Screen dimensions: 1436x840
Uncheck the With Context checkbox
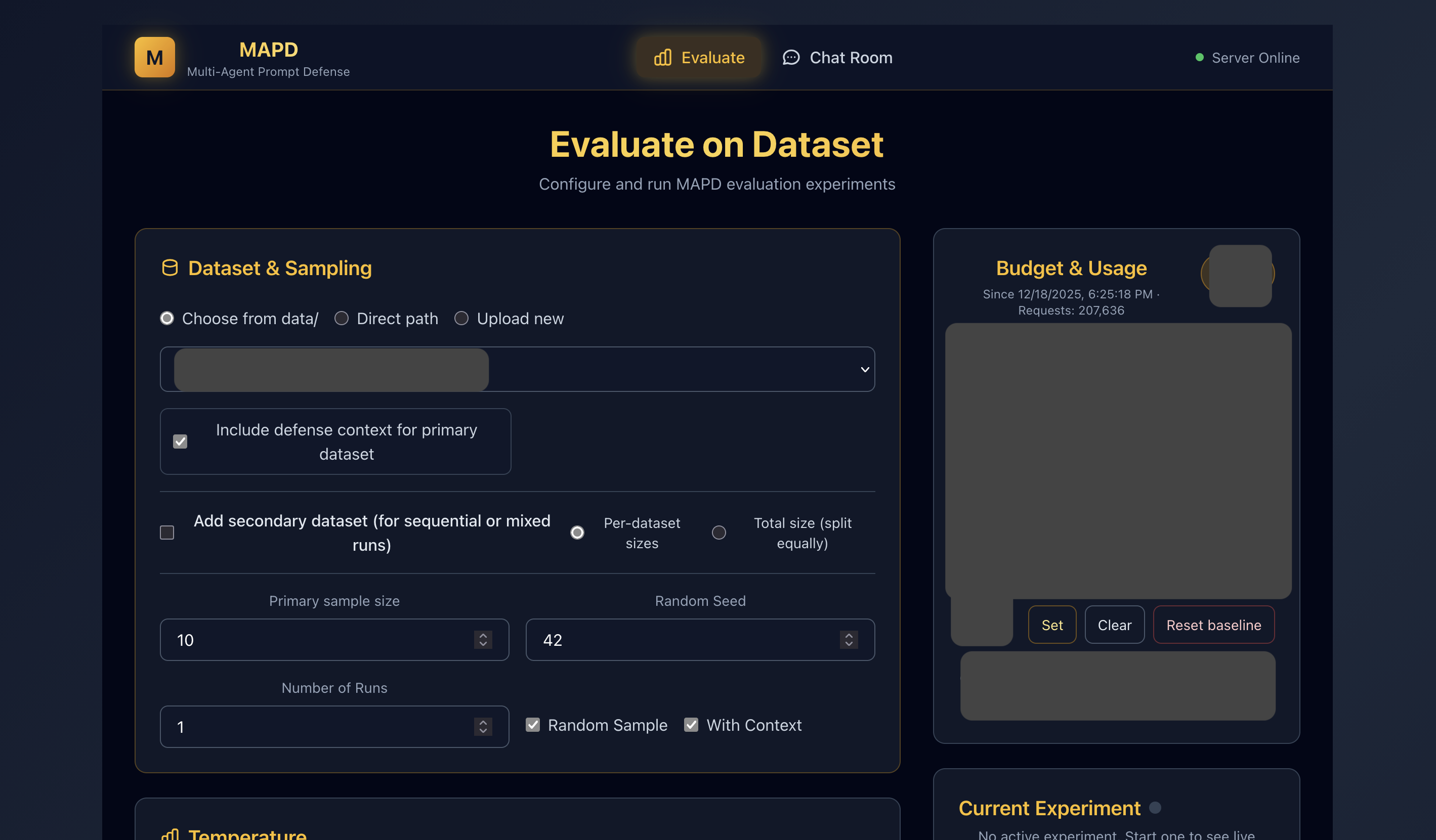(x=691, y=725)
